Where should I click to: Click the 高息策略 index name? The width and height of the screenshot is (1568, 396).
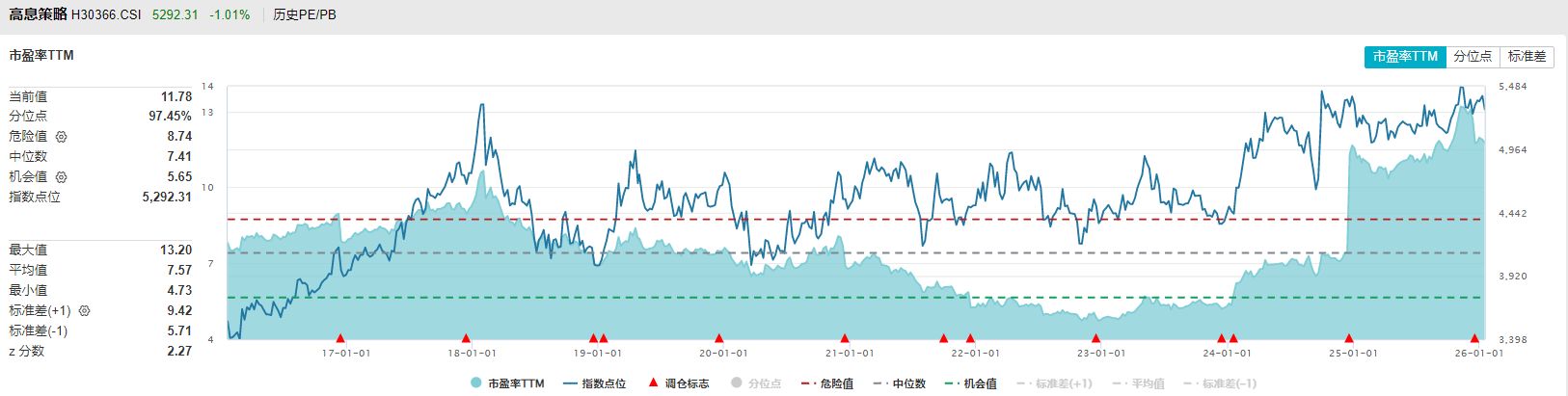click(x=38, y=14)
